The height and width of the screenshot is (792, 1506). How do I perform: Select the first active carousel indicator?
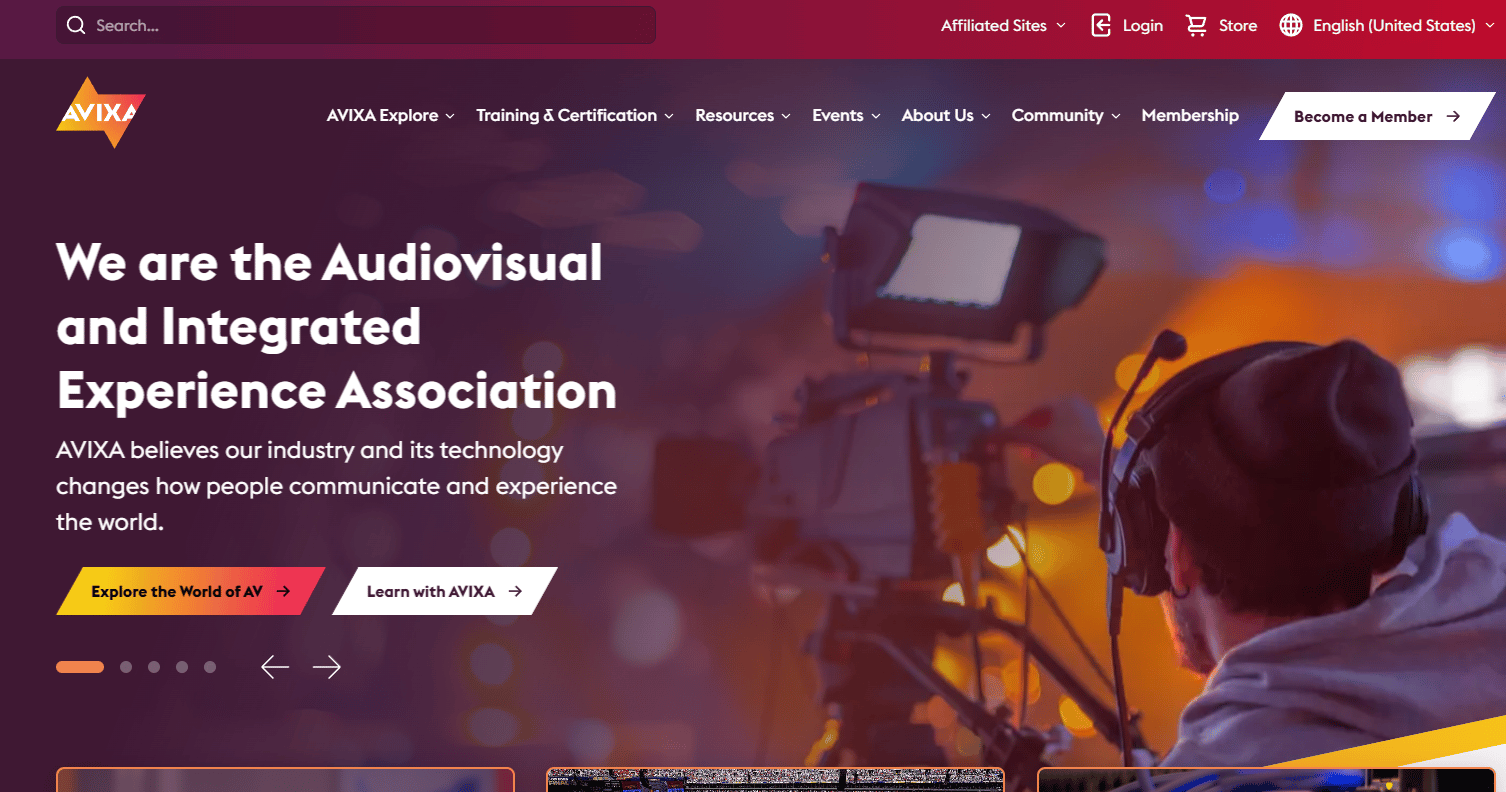point(80,667)
